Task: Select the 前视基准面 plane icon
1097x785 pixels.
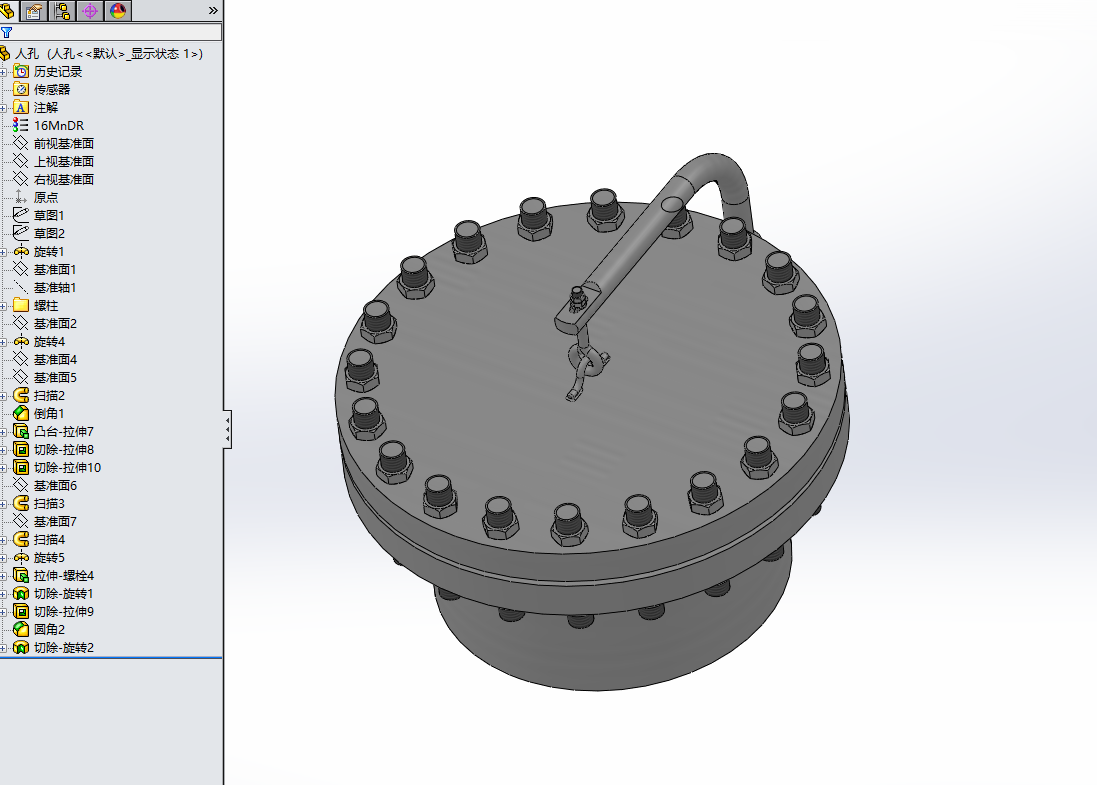Action: [21, 143]
